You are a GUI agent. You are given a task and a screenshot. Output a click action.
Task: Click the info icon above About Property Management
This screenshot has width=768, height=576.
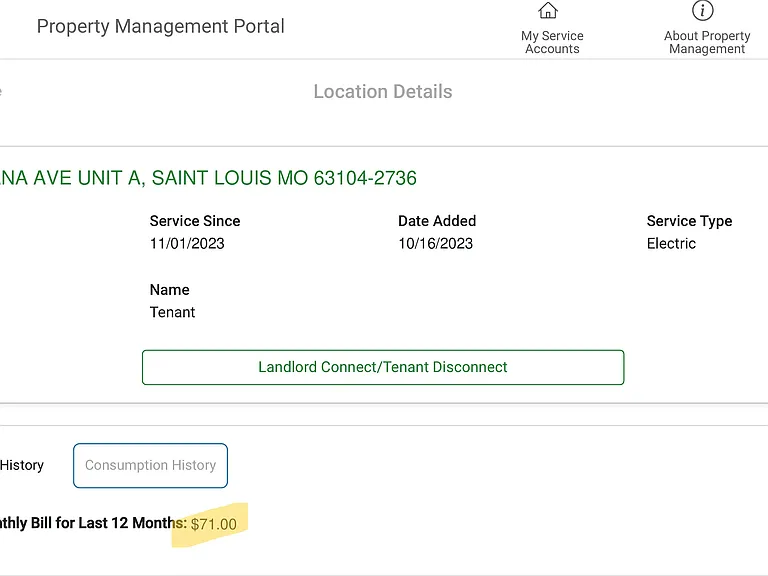(702, 10)
